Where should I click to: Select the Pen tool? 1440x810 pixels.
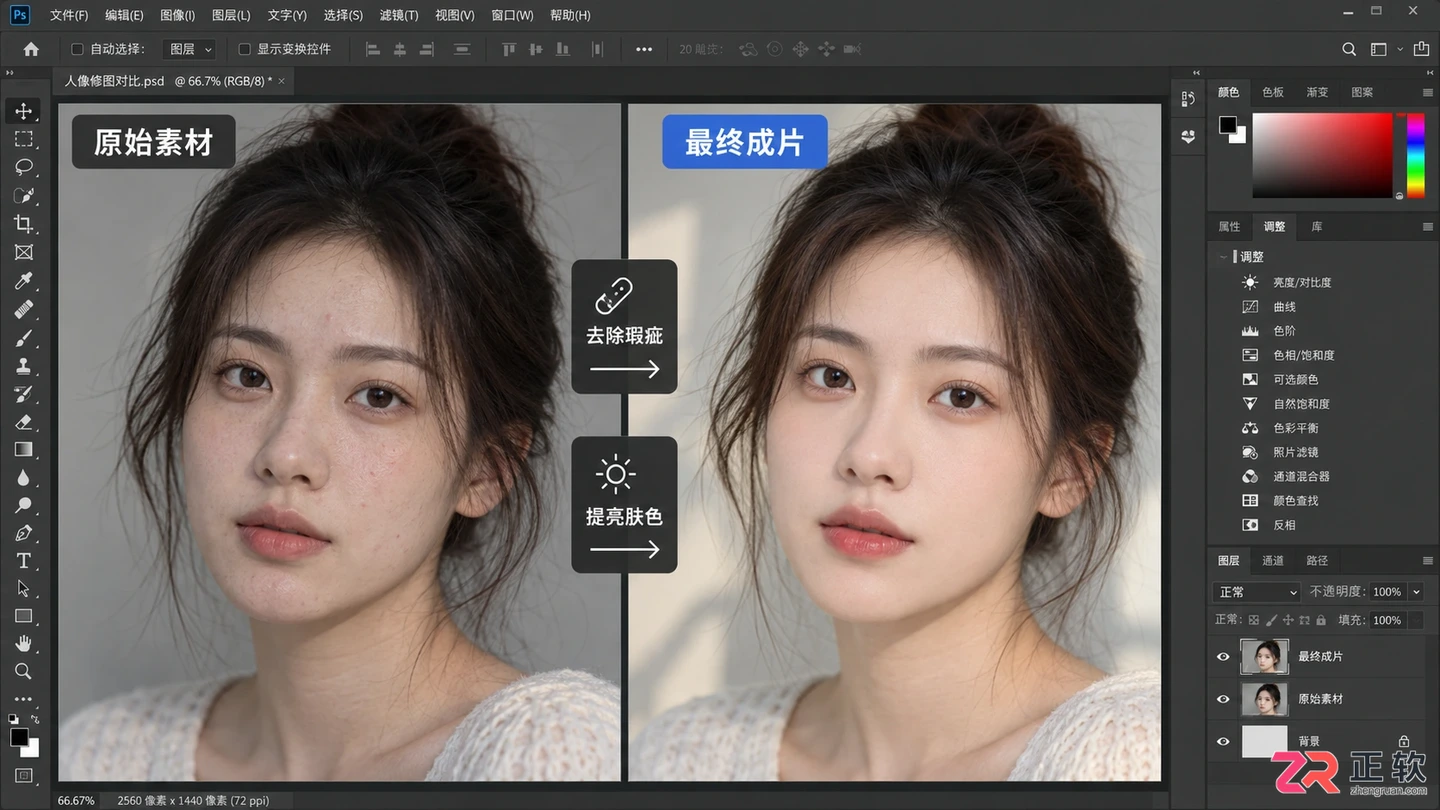click(x=23, y=533)
